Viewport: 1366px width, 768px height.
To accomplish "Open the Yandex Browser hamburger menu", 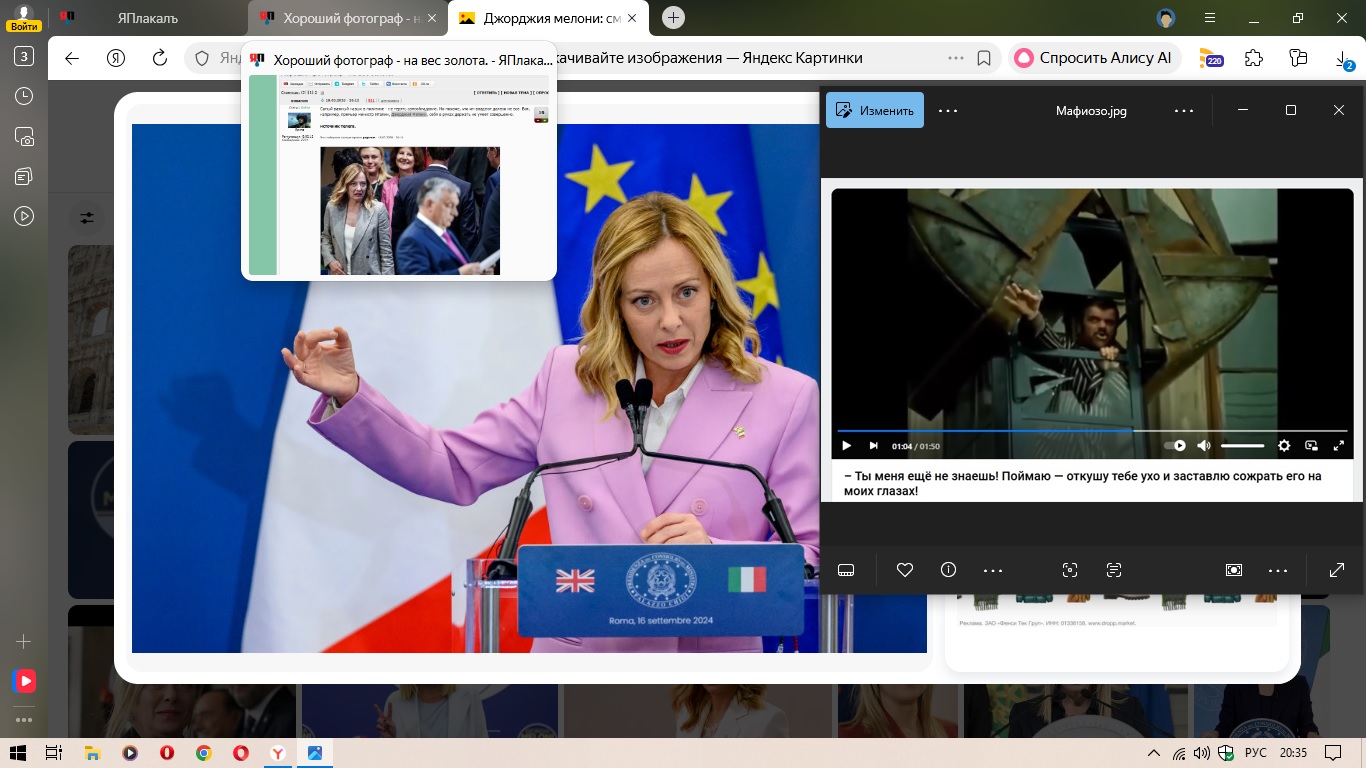I will click(1210, 18).
